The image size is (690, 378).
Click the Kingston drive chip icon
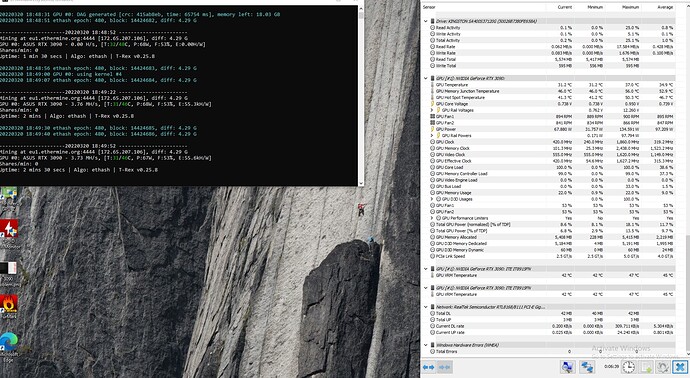433,21
